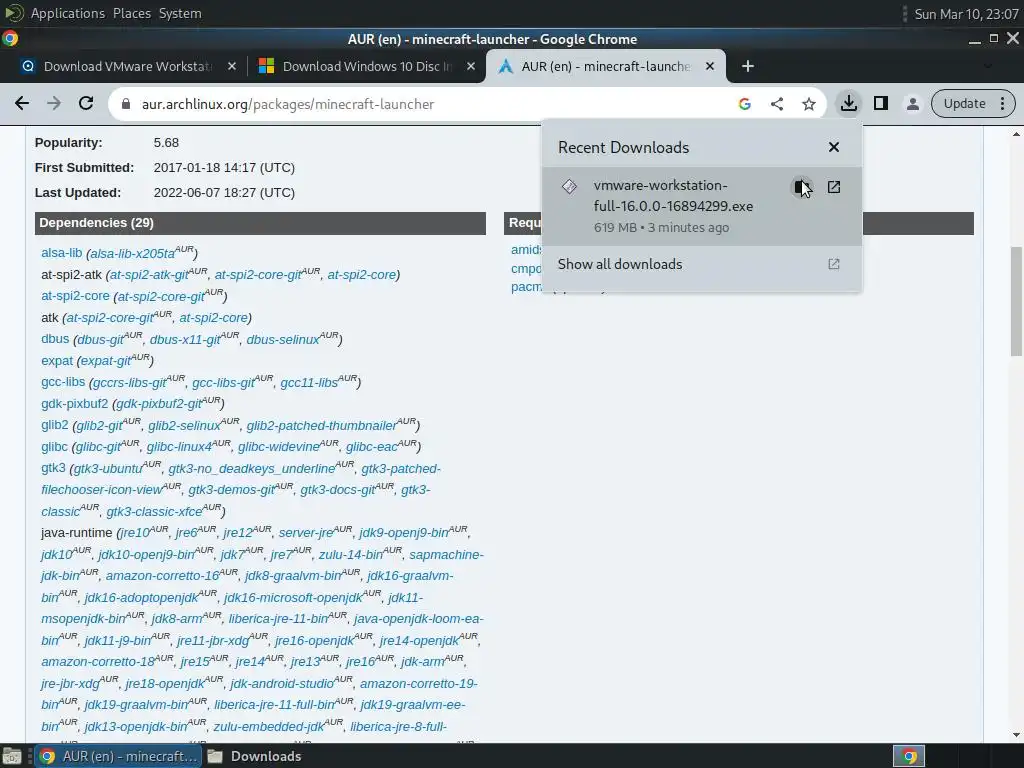Click the Chrome icon in bottom panel tray
1024x768 pixels.
click(x=909, y=756)
